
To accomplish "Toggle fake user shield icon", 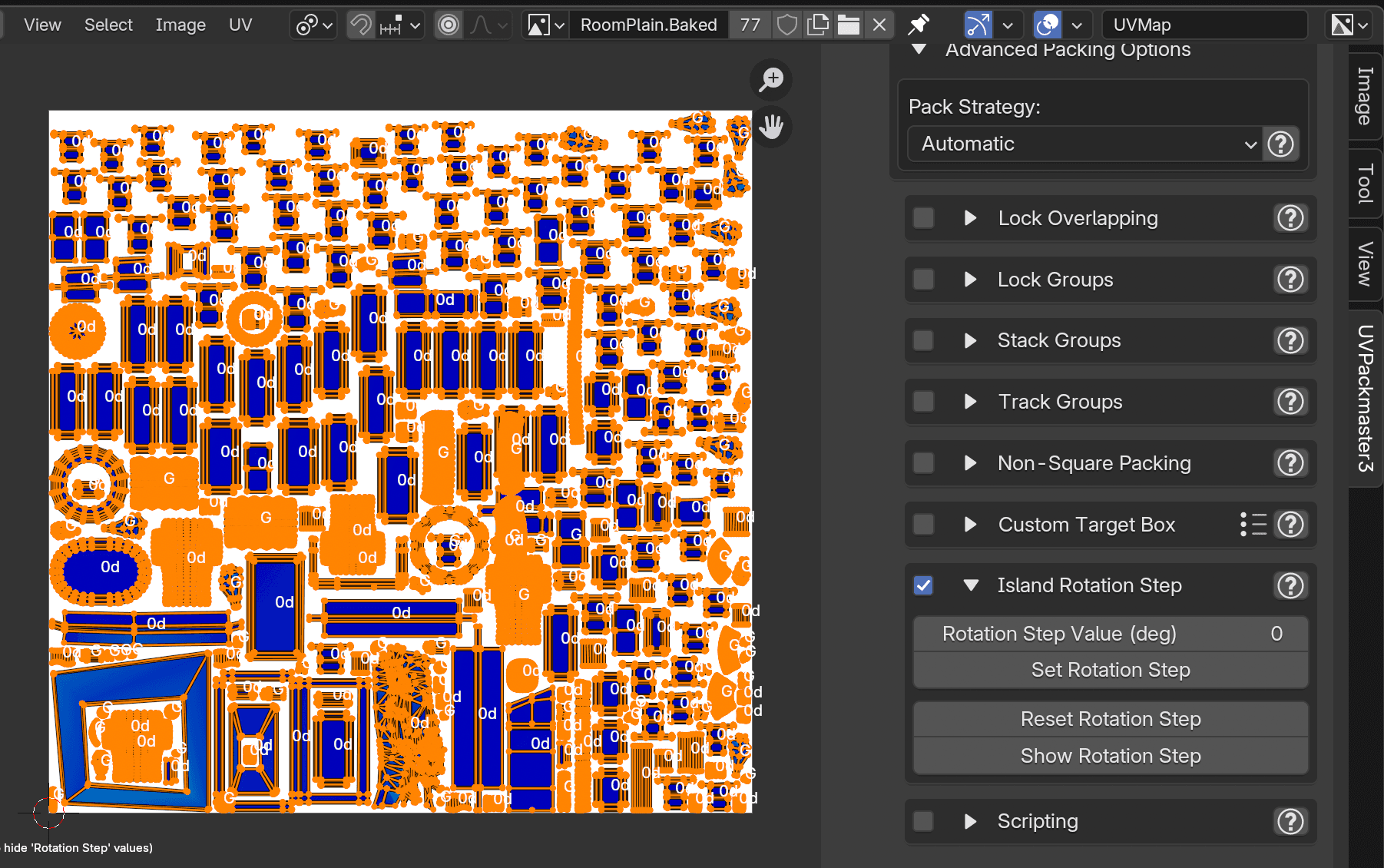I will coord(787,25).
